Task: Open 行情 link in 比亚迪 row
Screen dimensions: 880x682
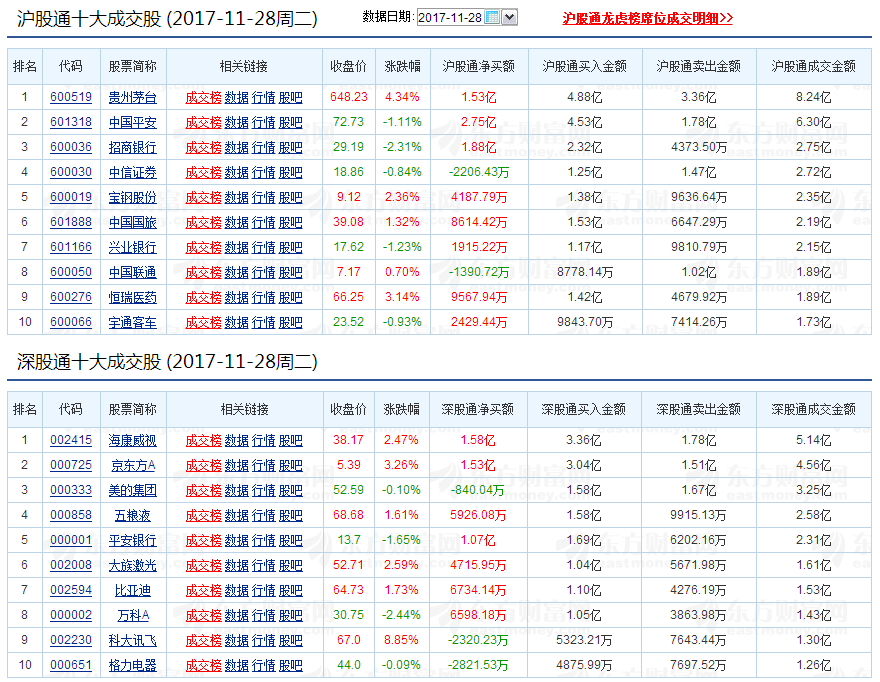Action: (x=263, y=590)
